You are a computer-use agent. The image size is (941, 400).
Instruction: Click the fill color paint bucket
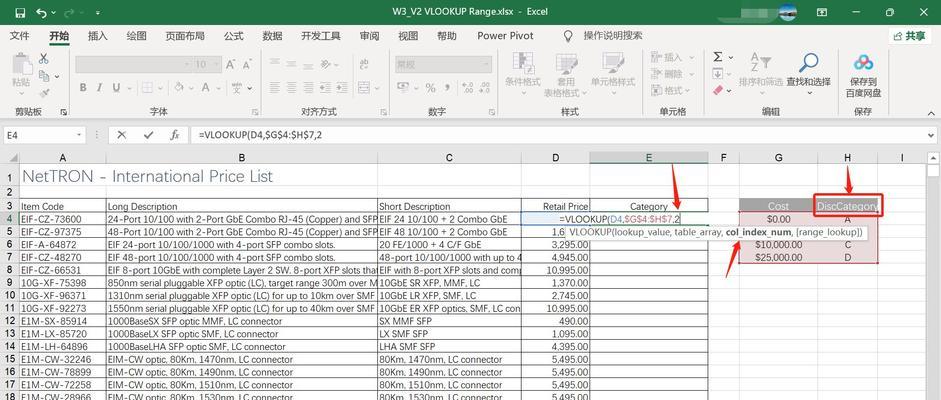(179, 88)
